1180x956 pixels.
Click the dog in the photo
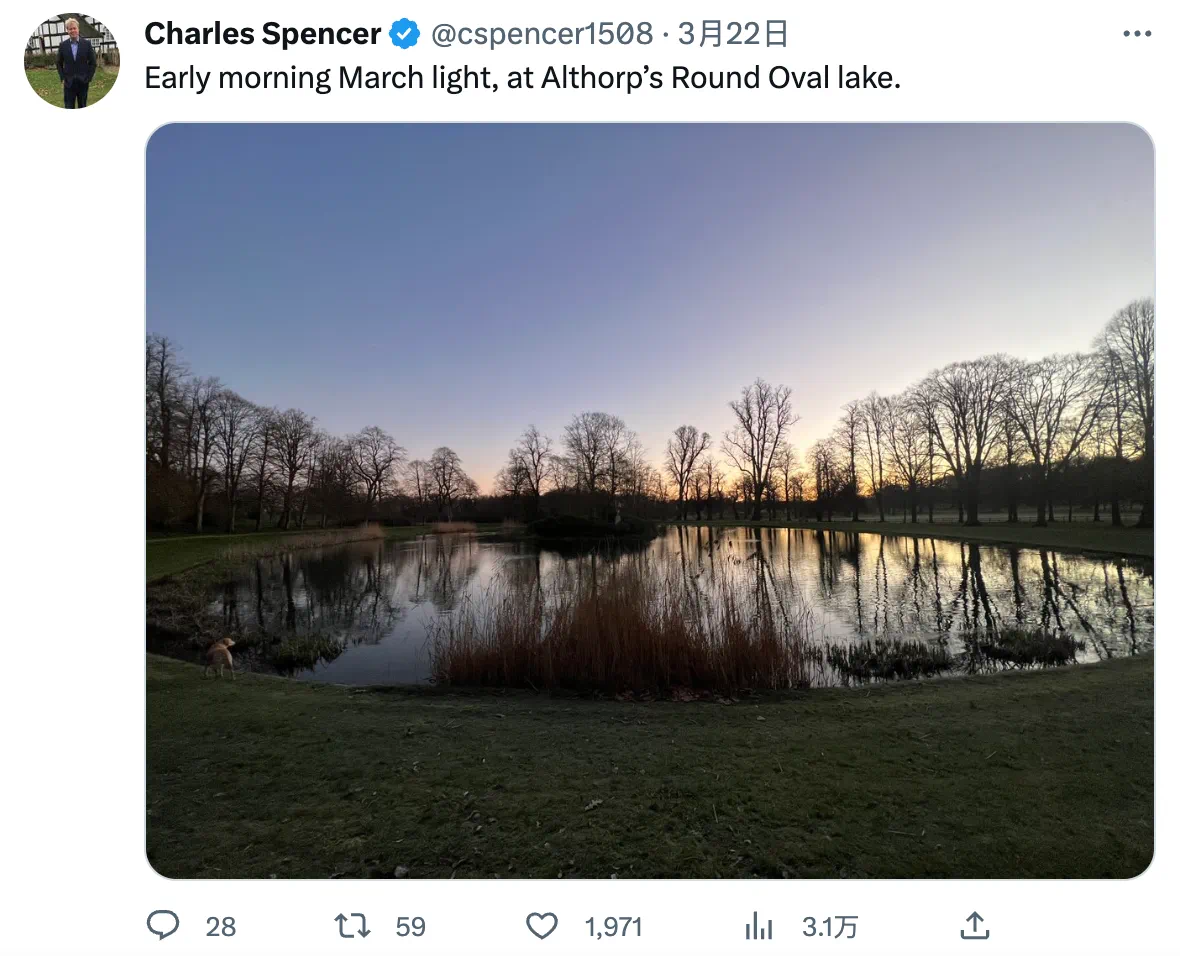[x=220, y=657]
